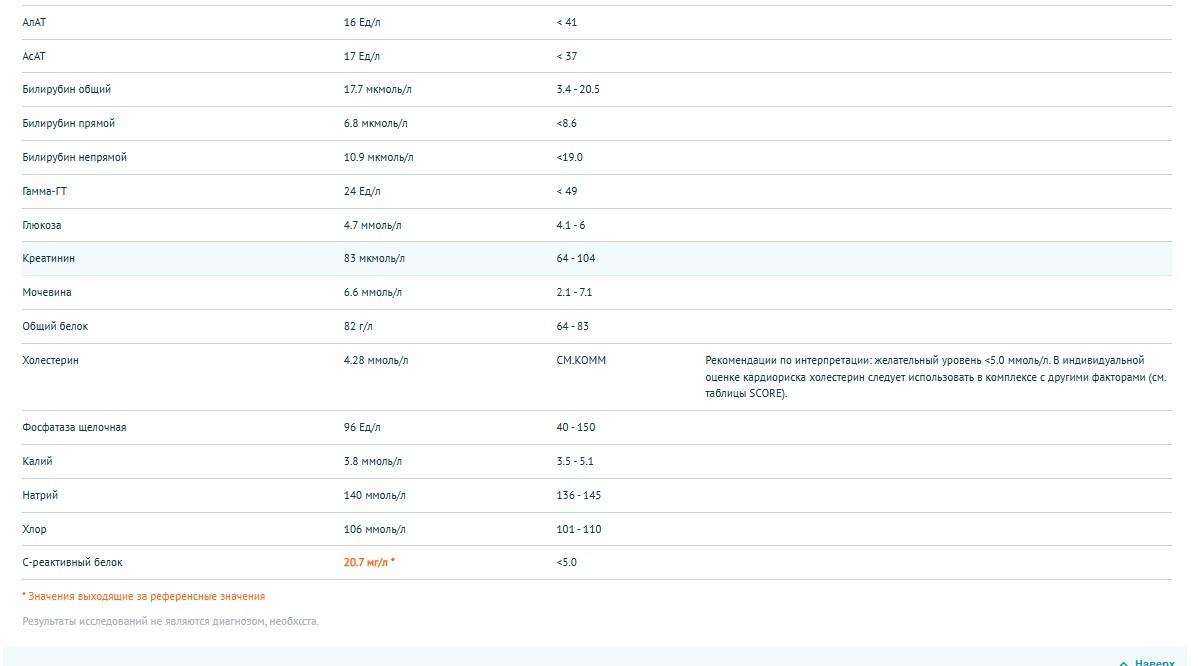Screen dimensions: 1198x666
Task: Click the gray results disclaimer text
Action: 170,622
